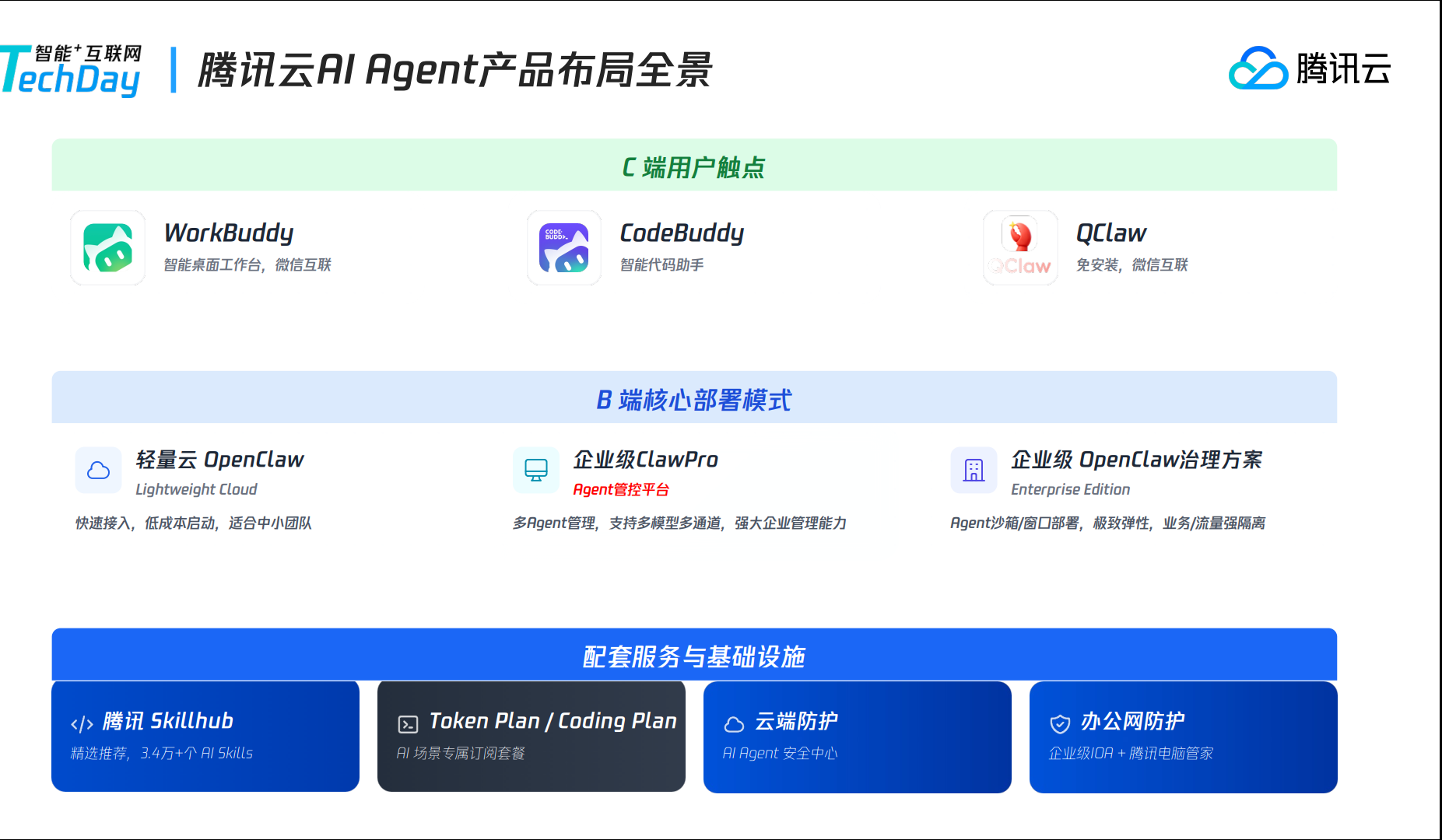Click the WorkBuddy app icon
Screen dimensions: 1442x840
click(107, 247)
